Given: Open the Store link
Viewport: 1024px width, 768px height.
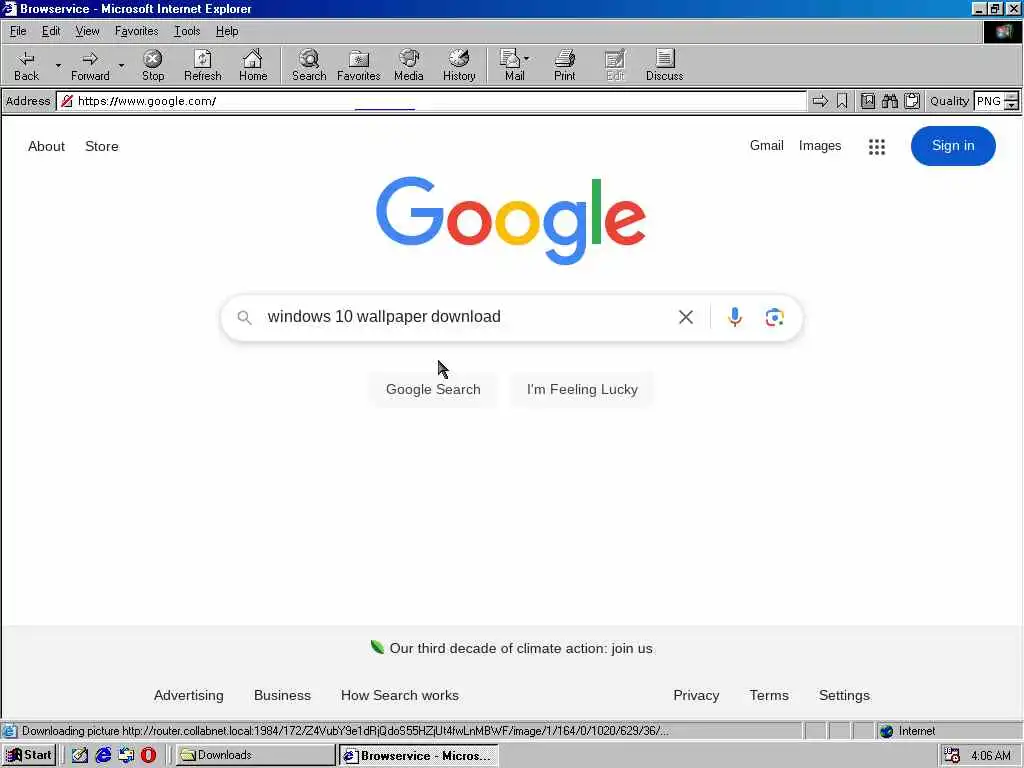Looking at the screenshot, I should [x=102, y=146].
